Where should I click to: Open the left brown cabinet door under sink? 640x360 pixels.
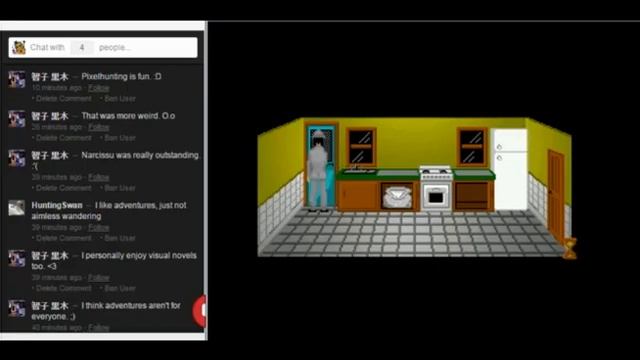point(358,196)
